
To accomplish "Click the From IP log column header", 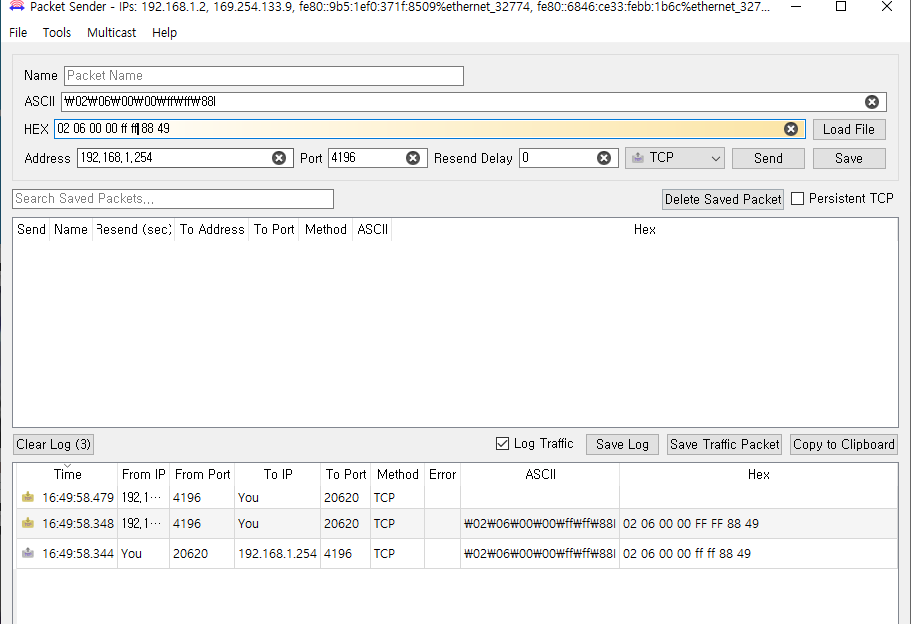I will tap(144, 474).
